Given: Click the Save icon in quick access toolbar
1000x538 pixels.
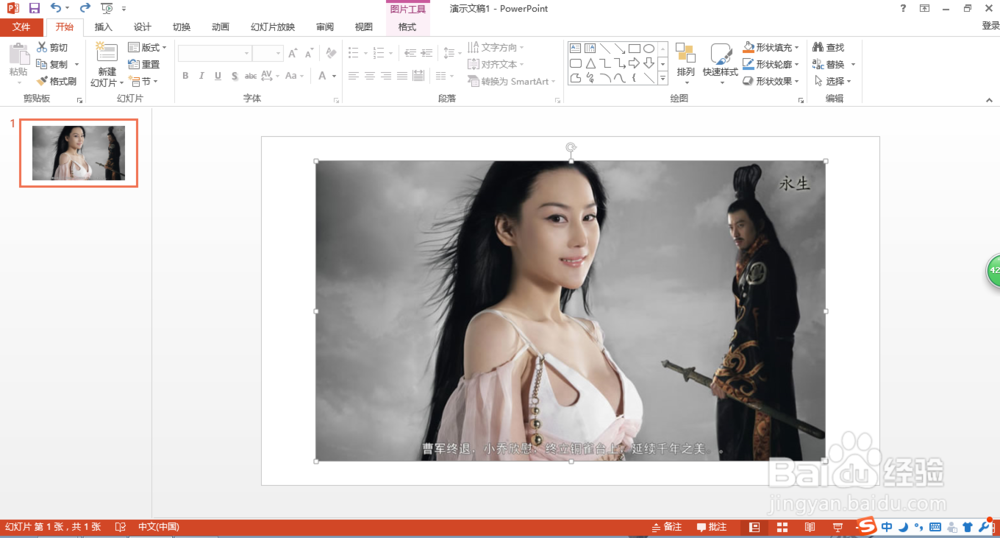Looking at the screenshot, I should point(34,8).
